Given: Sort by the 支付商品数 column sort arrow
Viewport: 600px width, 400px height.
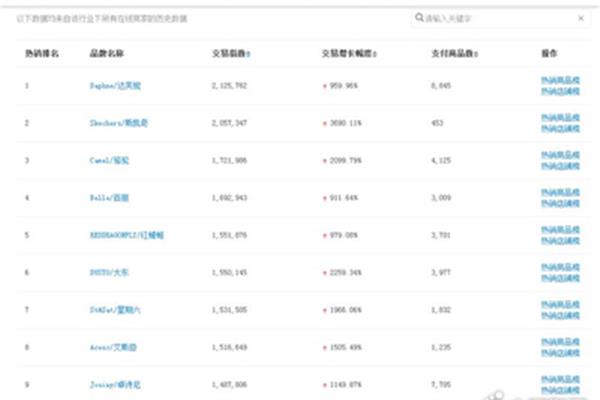Looking at the screenshot, I should click(x=476, y=54).
